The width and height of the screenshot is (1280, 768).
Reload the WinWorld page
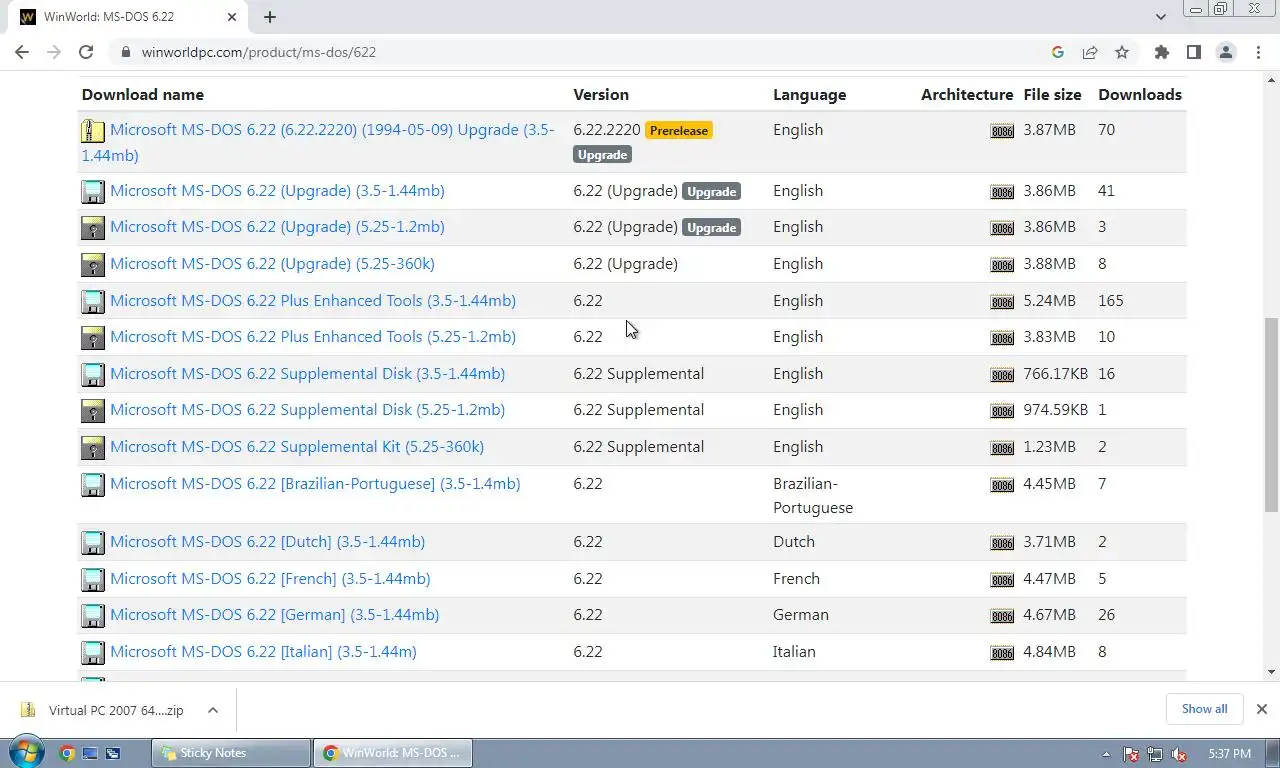click(x=86, y=52)
